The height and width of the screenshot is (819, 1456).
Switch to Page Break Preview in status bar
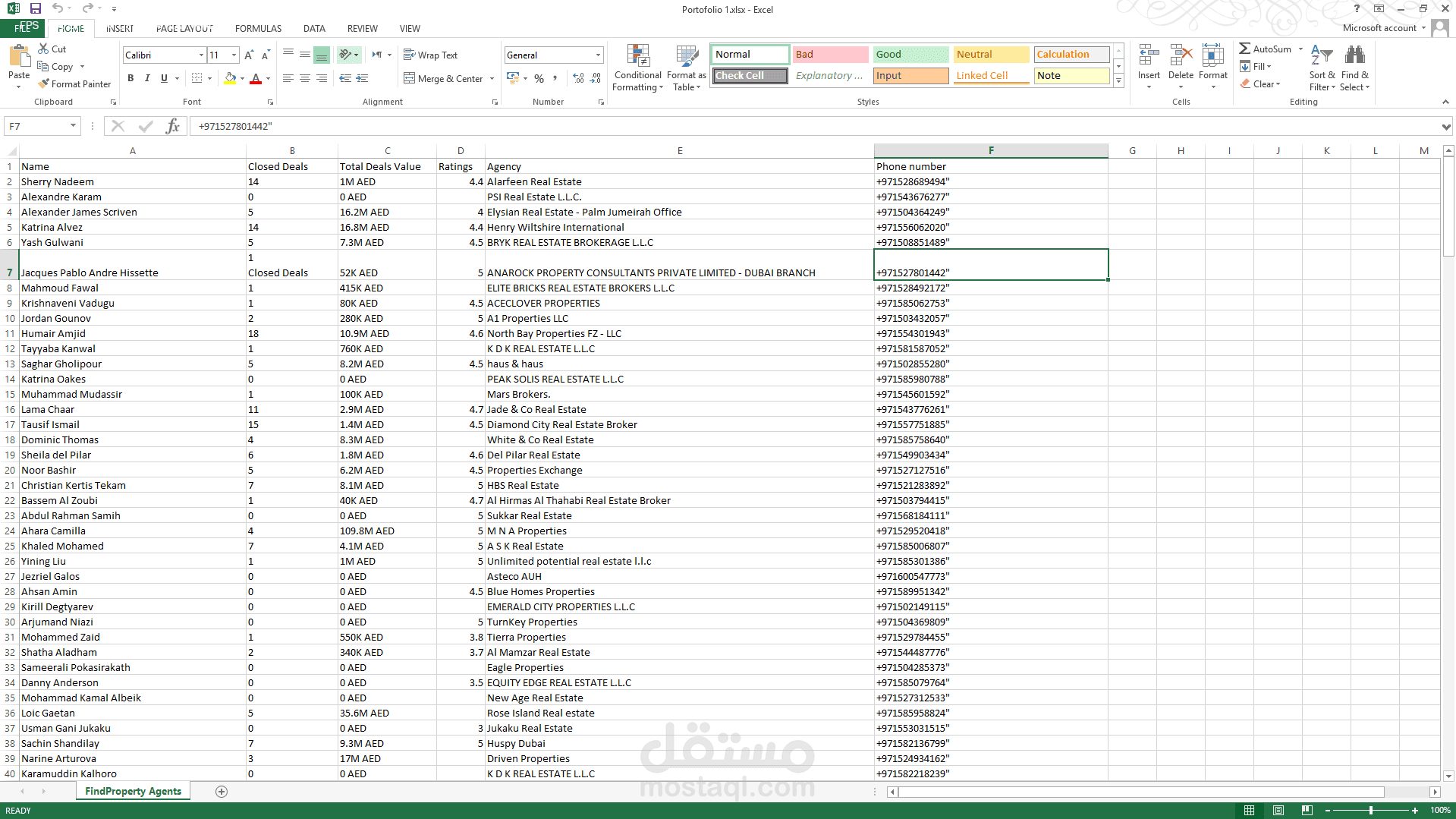click(x=1307, y=811)
